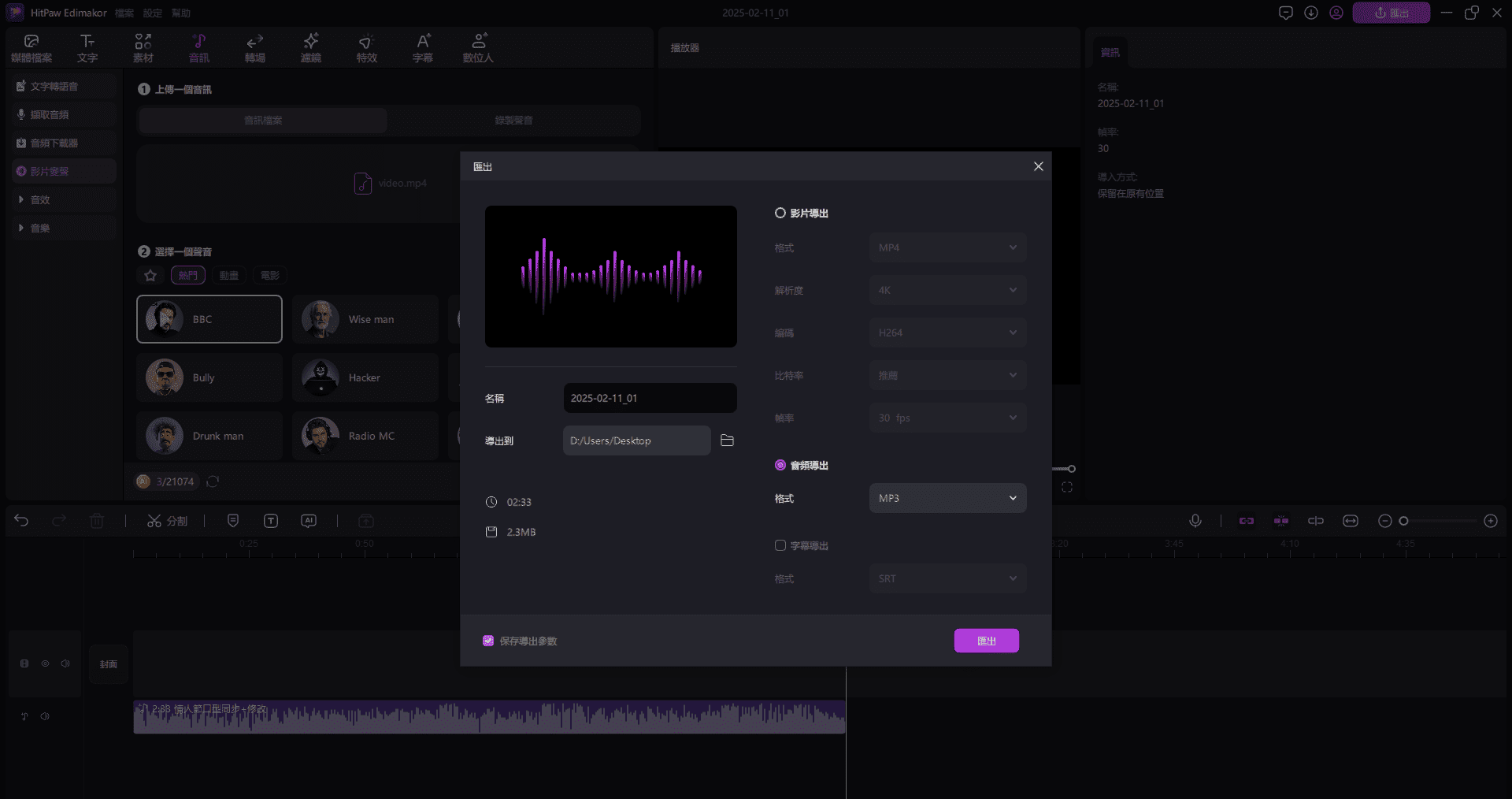Click the zoom in plus icon on timeline
This screenshot has height=799, width=1512.
1491,521
